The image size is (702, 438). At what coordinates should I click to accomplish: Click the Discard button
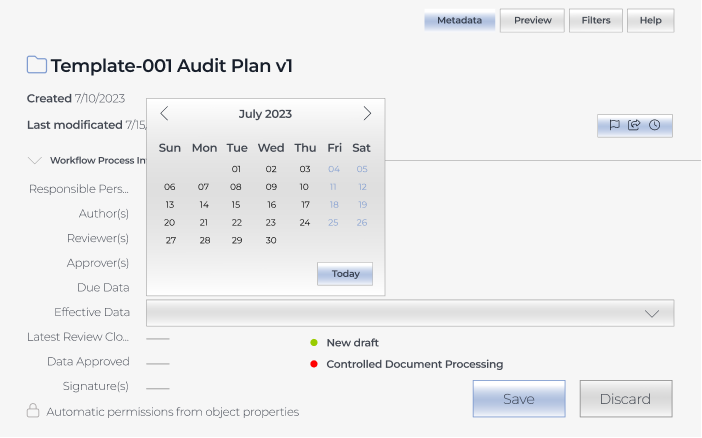(x=625, y=399)
